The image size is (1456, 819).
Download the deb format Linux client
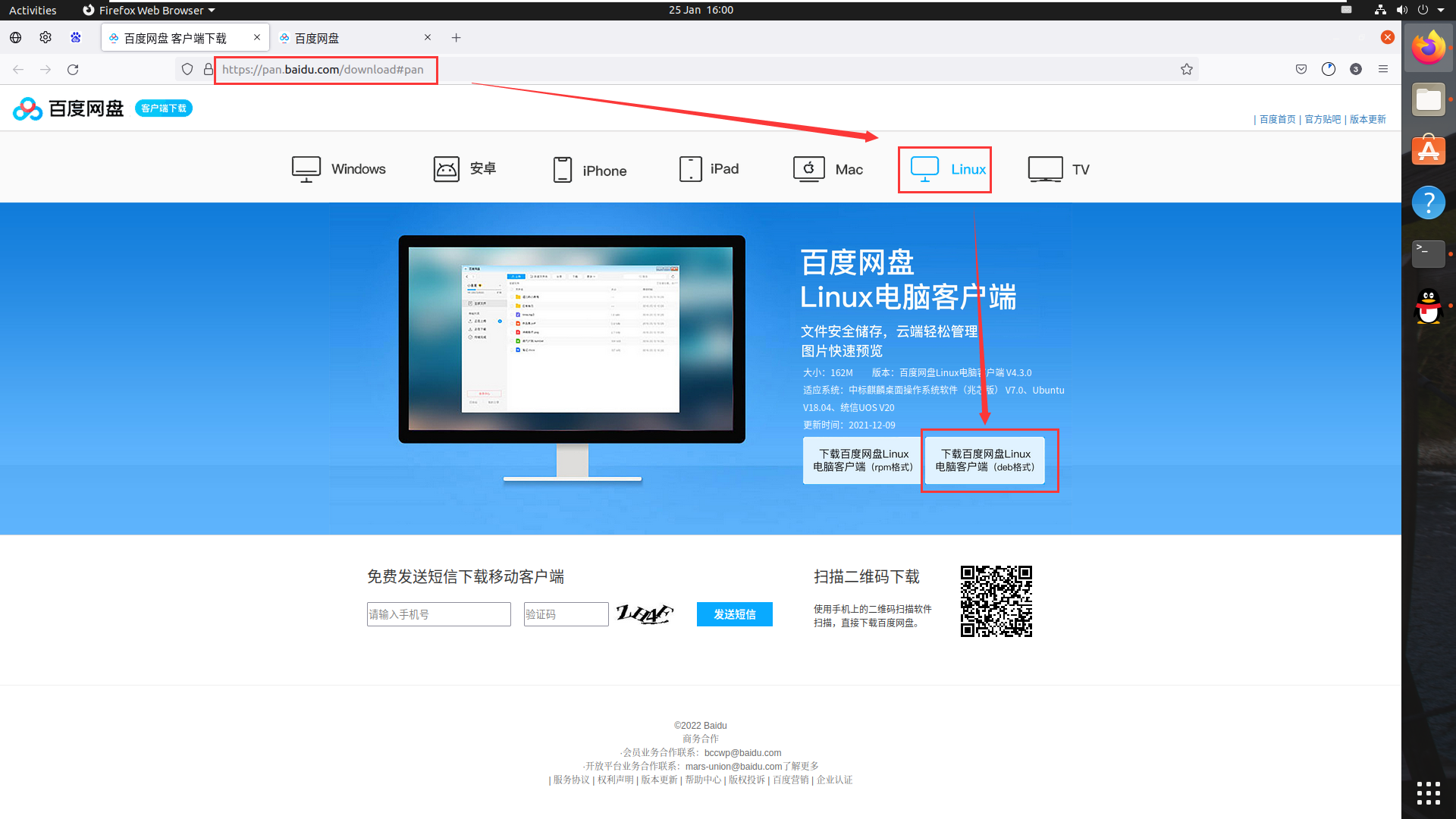click(x=984, y=460)
